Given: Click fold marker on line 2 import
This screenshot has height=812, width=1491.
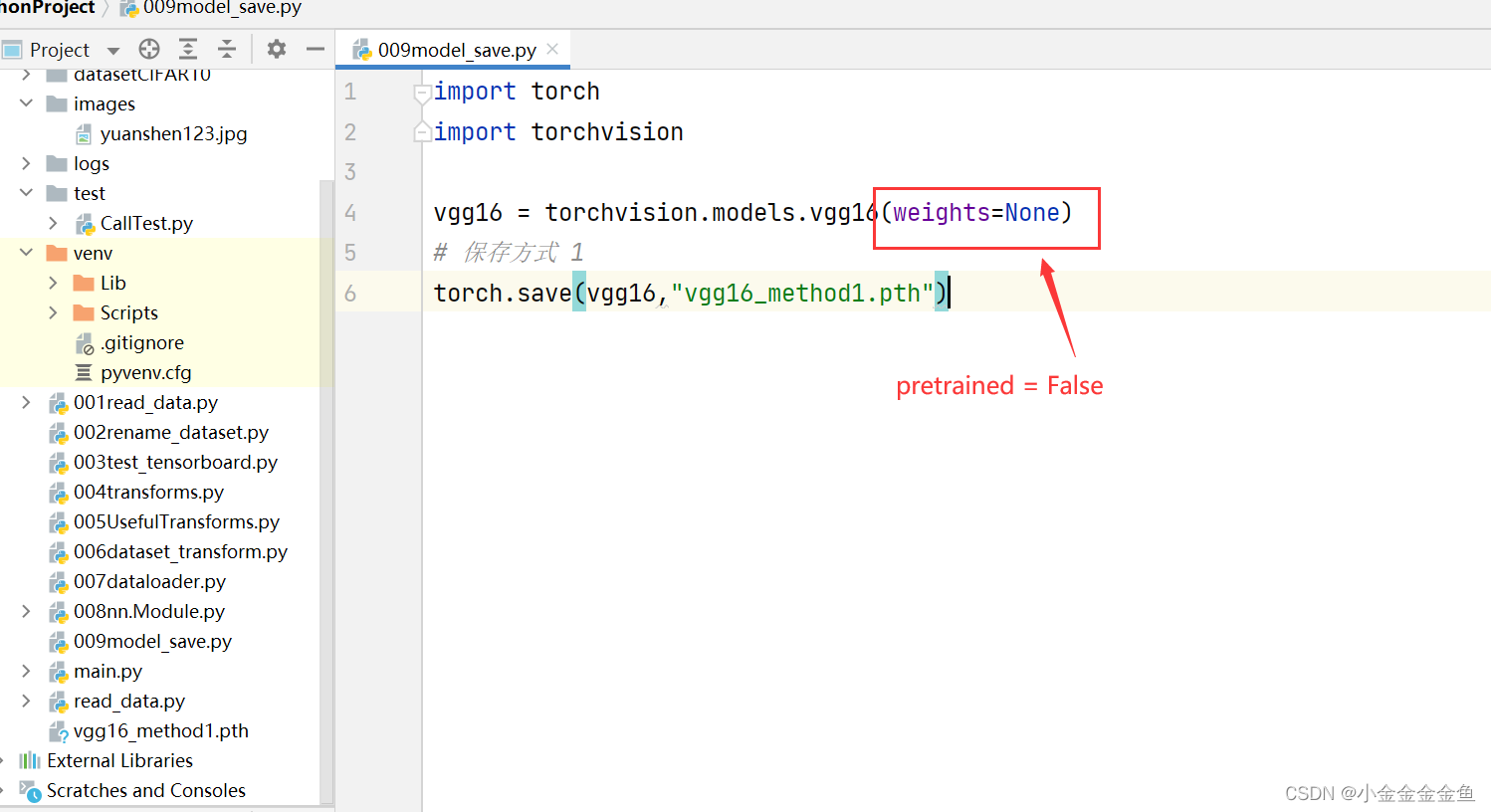Looking at the screenshot, I should coord(422,131).
